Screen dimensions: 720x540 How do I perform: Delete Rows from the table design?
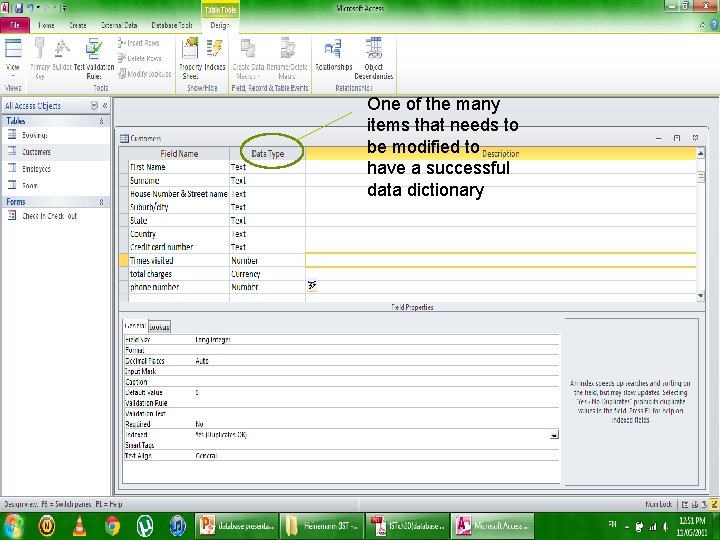click(x=140, y=58)
